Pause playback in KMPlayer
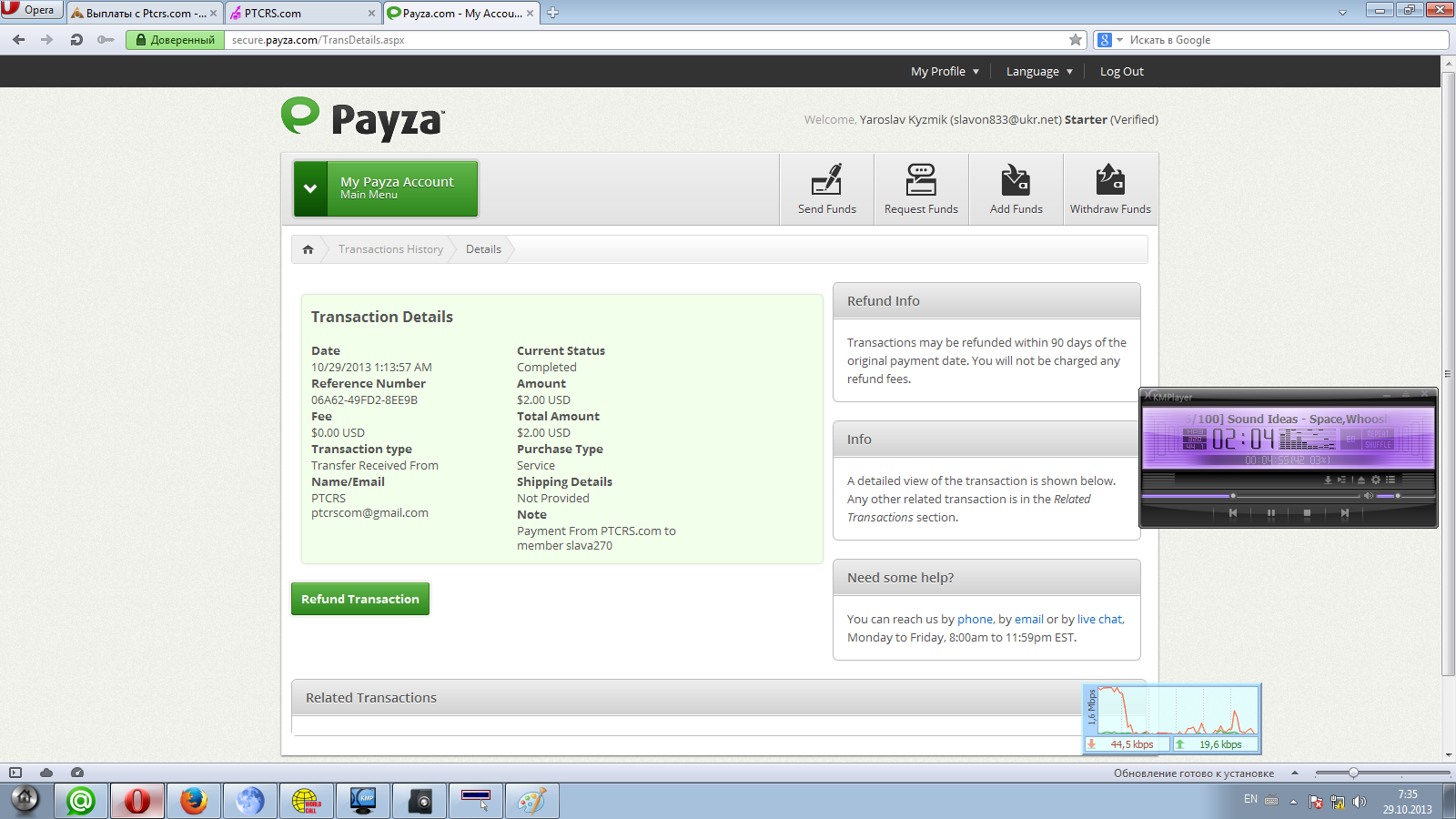The width and height of the screenshot is (1456, 819). (1270, 513)
